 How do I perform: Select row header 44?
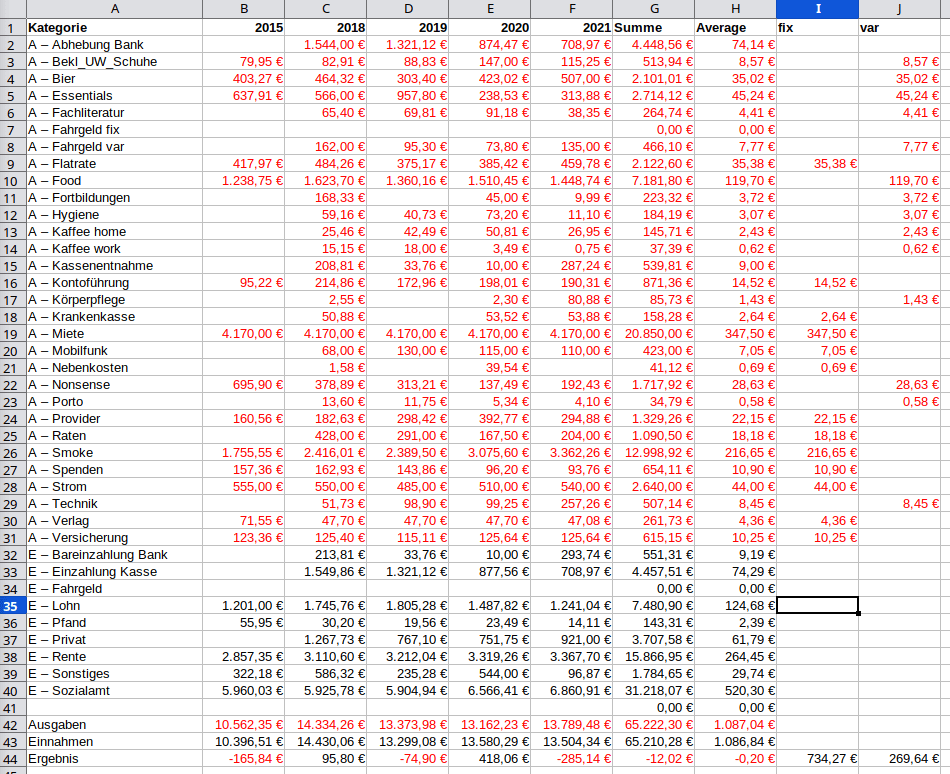click(12, 759)
